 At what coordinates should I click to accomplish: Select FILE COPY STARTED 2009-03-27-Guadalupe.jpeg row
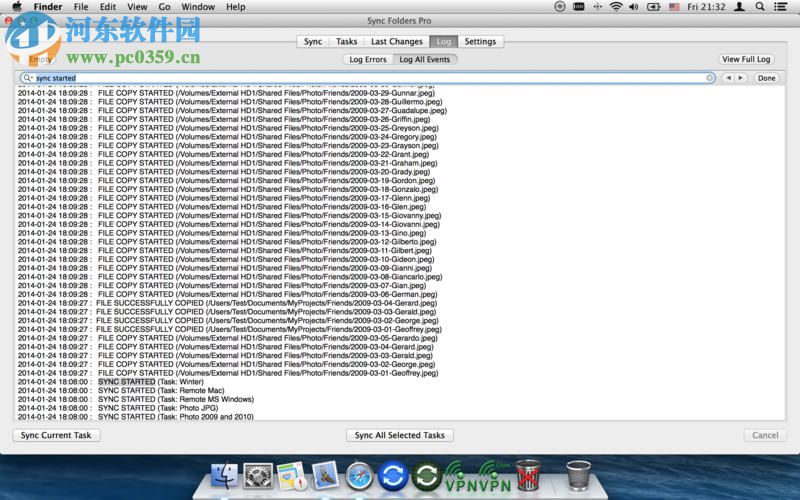click(232, 110)
